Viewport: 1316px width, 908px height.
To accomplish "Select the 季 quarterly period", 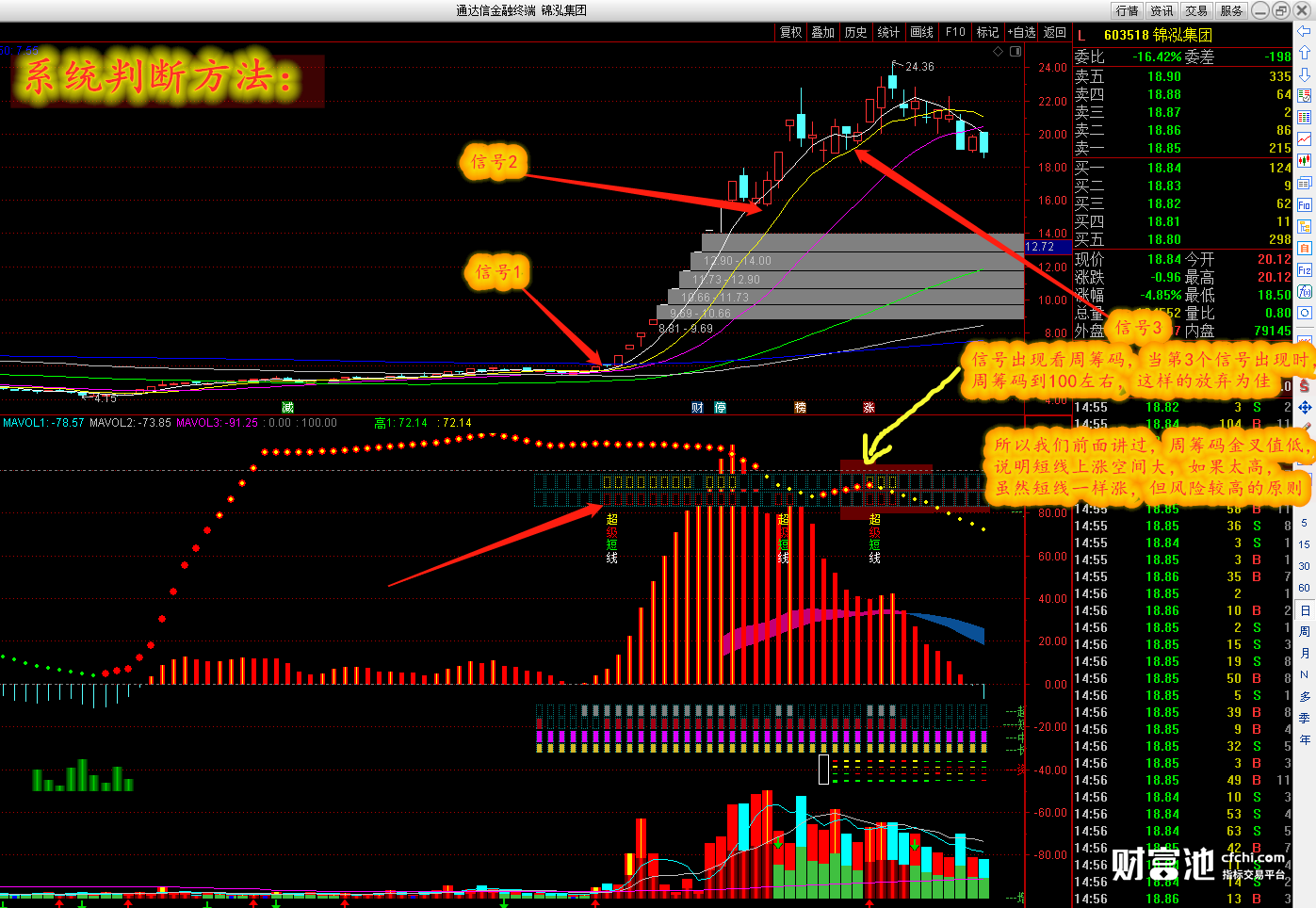I will [1305, 719].
